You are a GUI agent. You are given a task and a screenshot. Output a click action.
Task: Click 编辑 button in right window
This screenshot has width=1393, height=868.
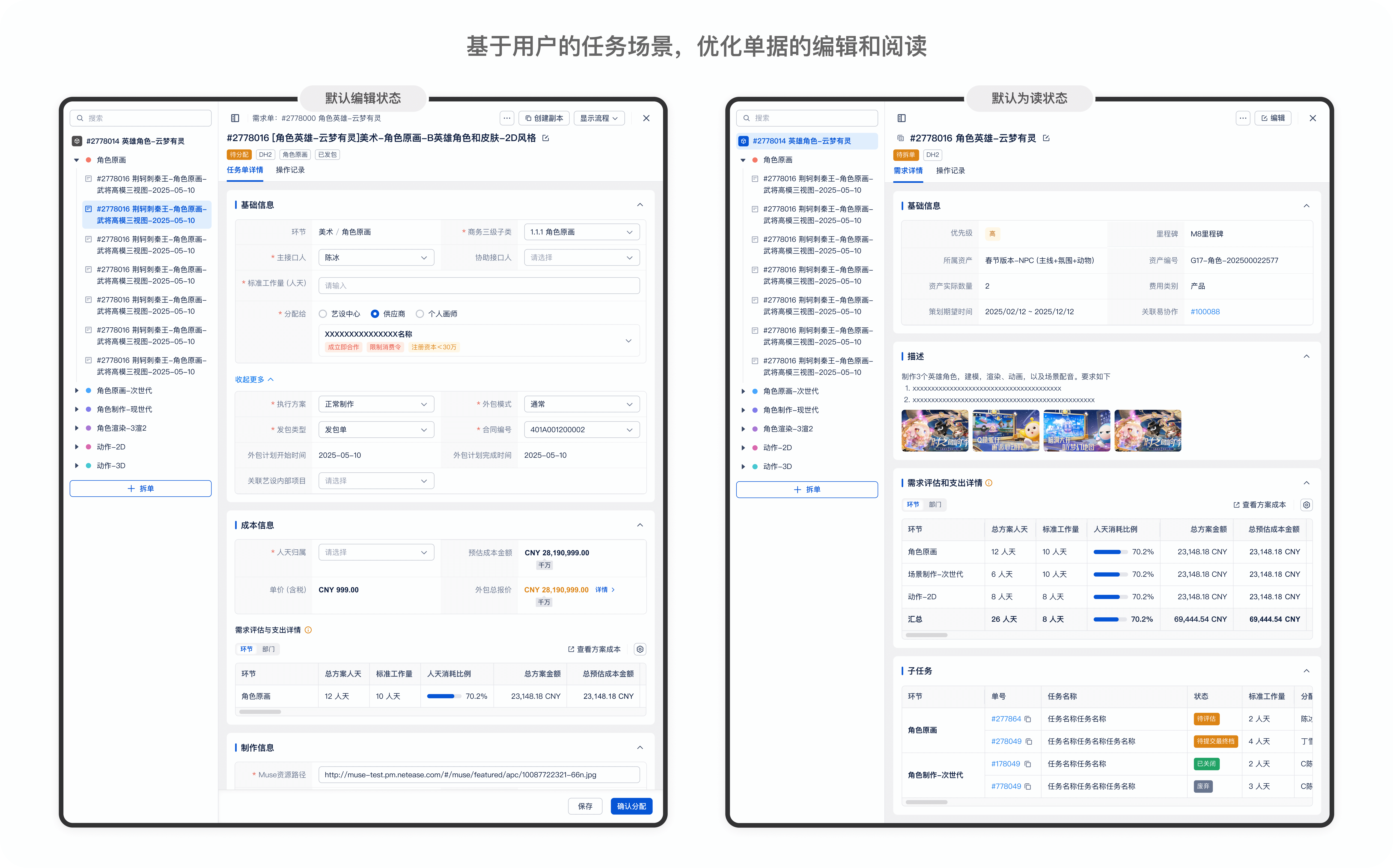pos(1273,118)
